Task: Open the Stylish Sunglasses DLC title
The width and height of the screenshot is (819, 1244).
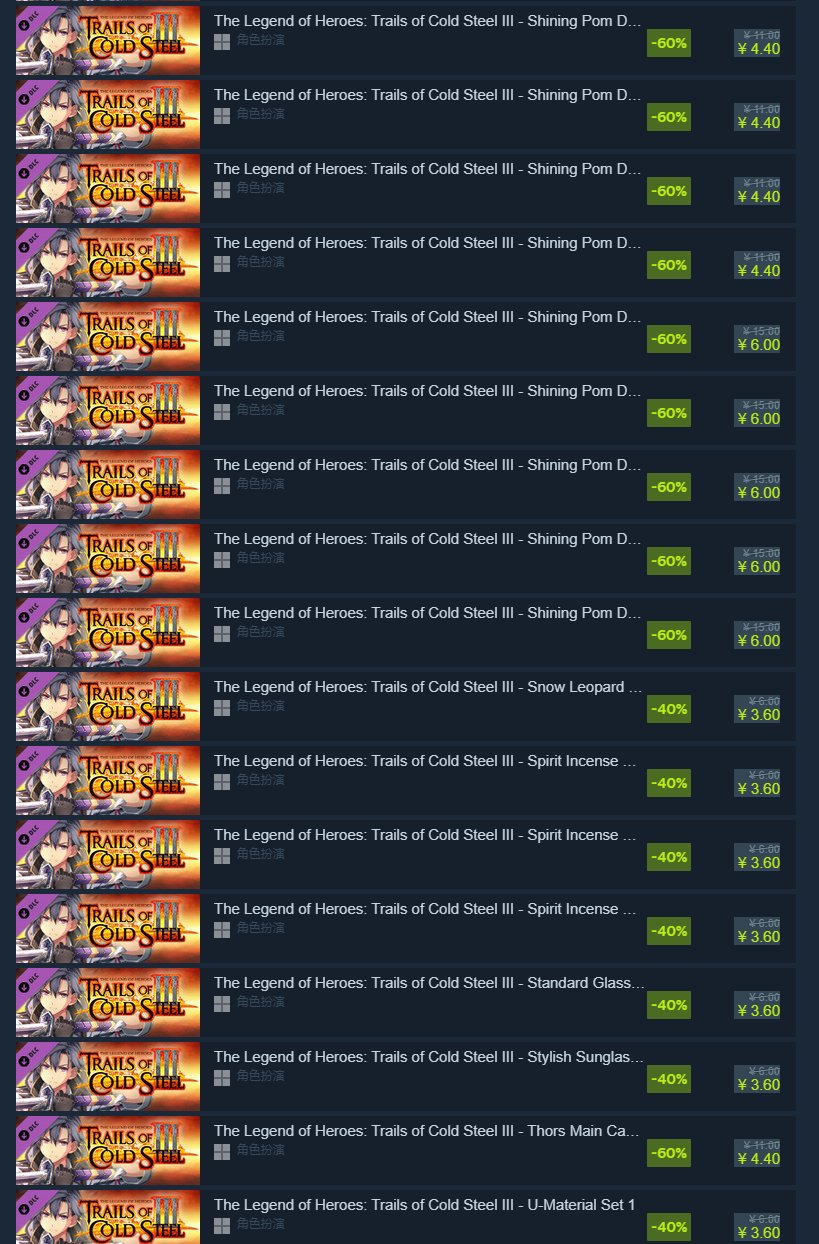Action: 429,1057
